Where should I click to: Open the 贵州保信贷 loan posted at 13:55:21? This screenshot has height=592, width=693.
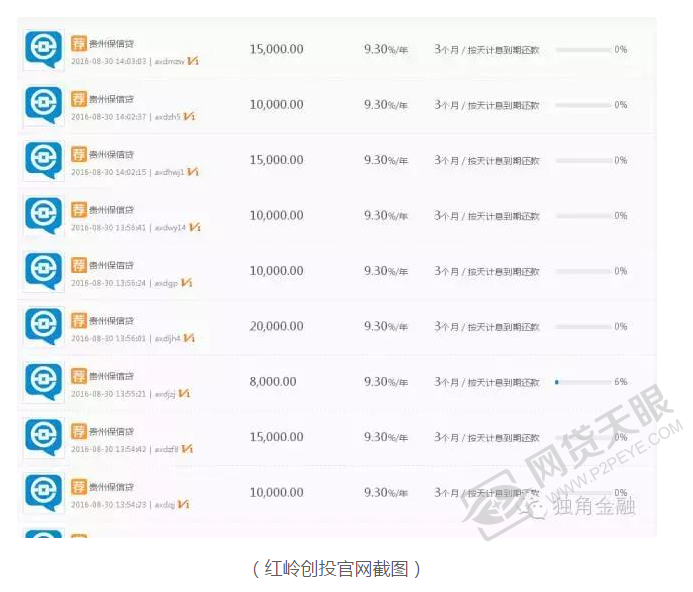(111, 376)
